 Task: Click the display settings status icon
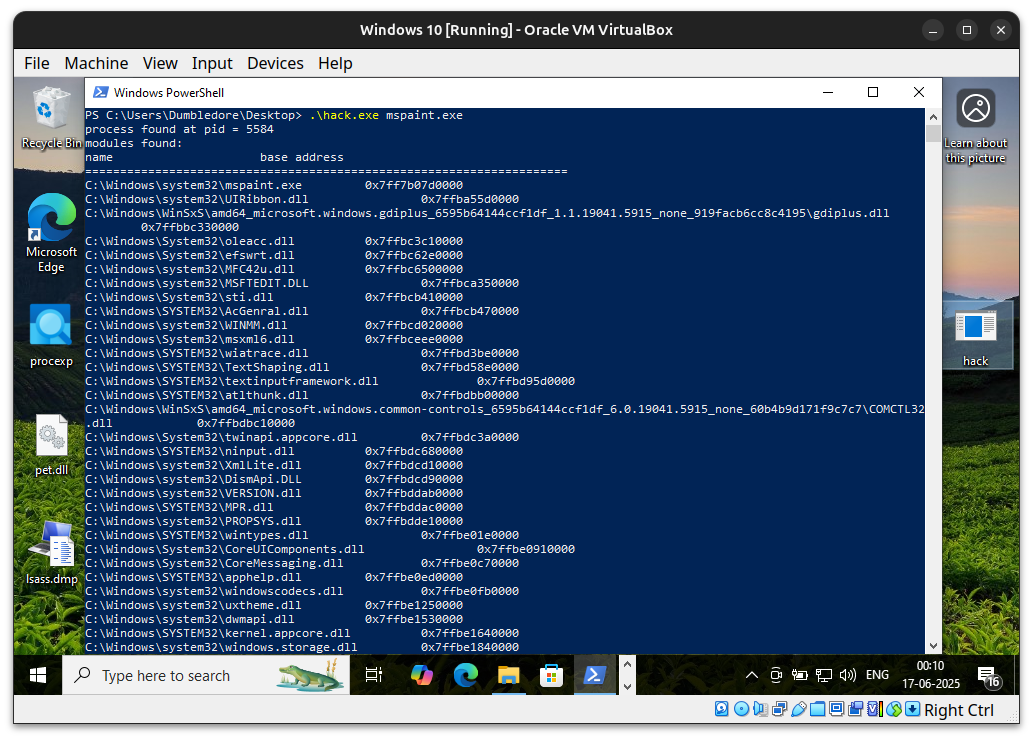(x=837, y=710)
